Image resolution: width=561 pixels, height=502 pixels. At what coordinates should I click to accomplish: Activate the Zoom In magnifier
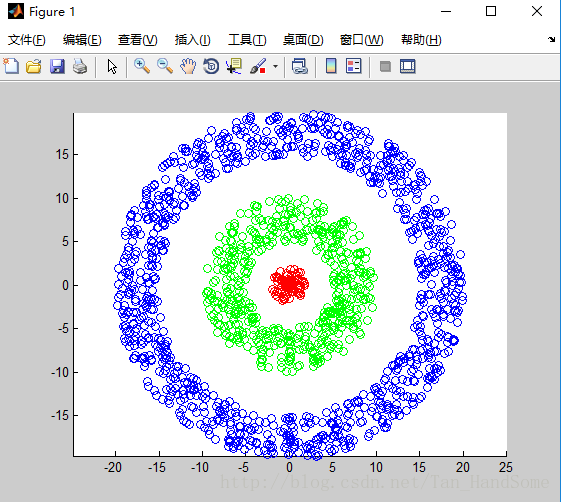point(142,66)
